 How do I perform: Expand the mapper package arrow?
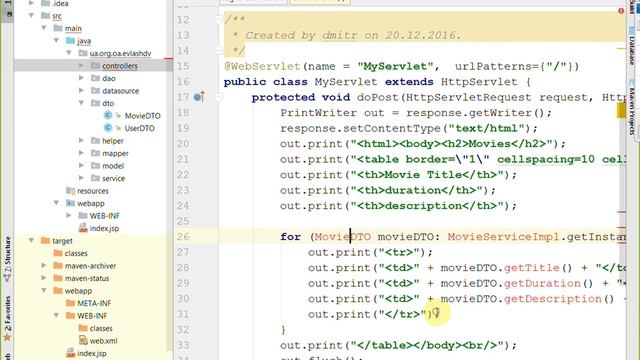coord(81,153)
